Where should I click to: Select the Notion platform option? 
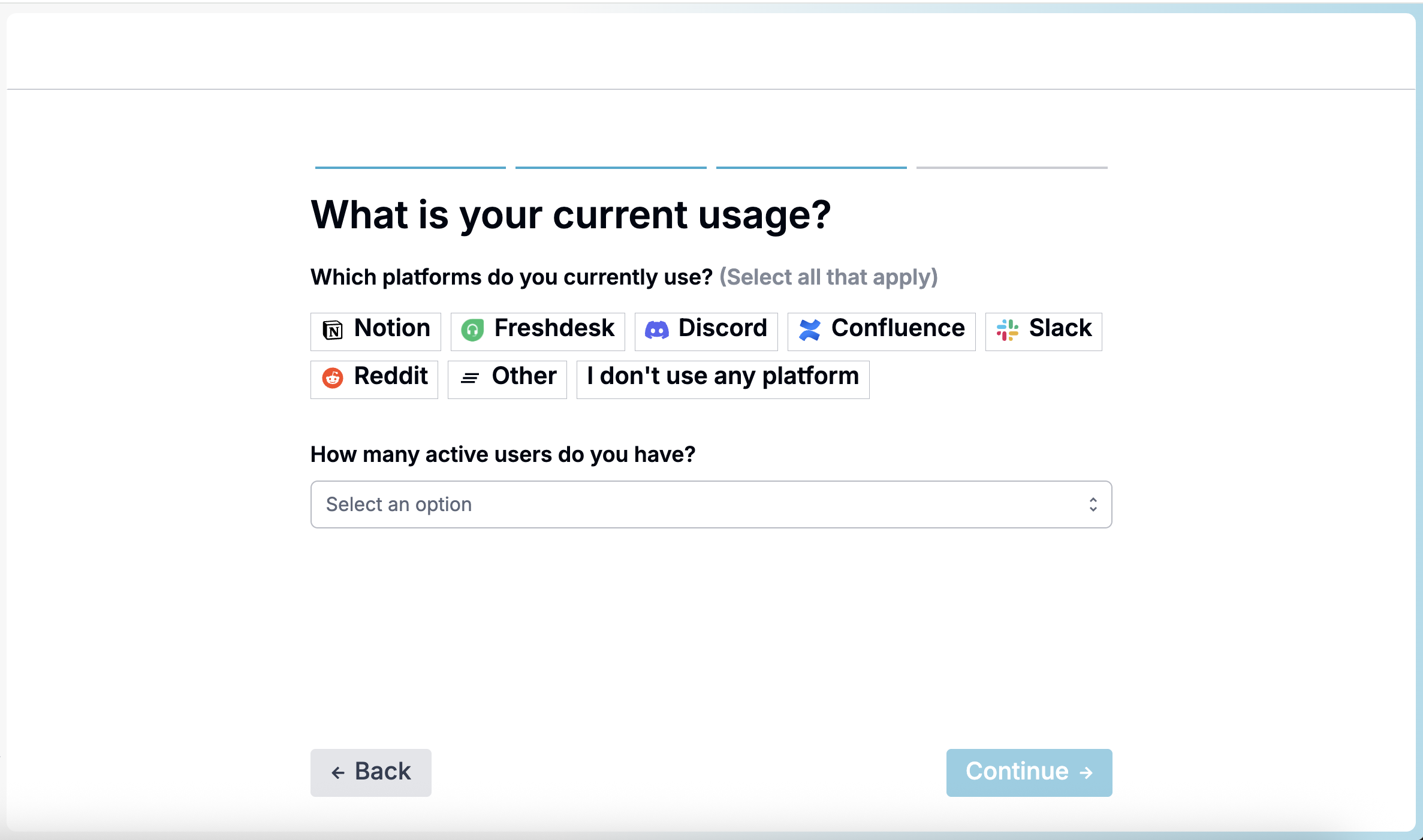coord(376,331)
